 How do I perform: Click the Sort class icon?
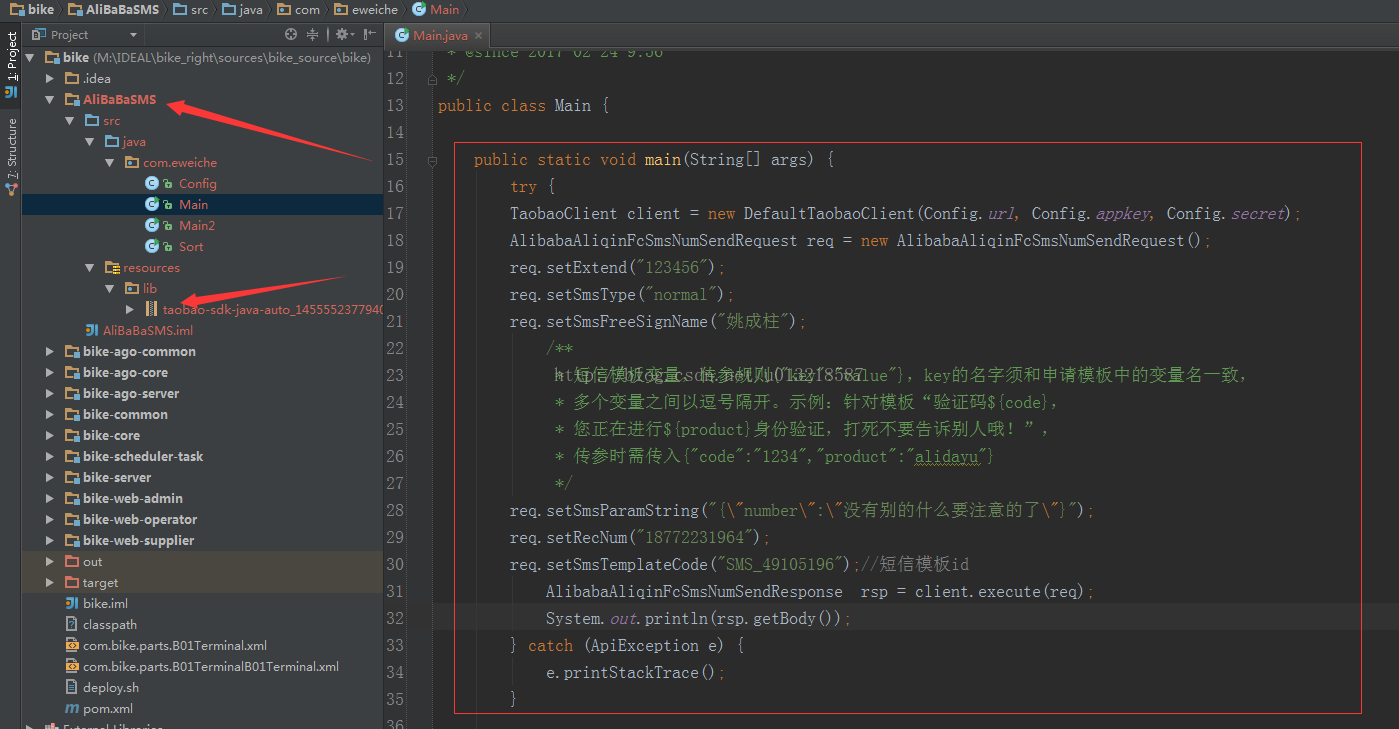[x=152, y=246]
